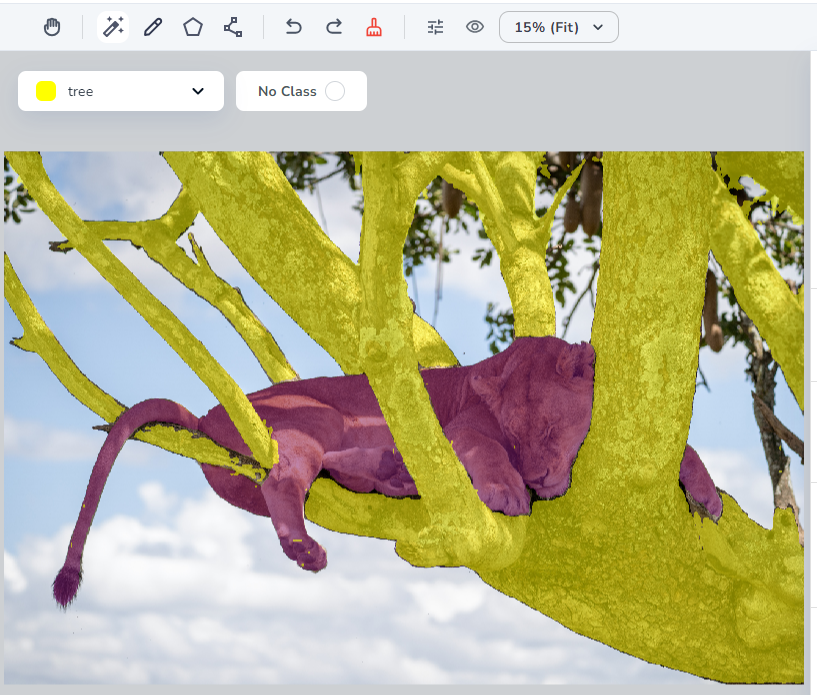The width and height of the screenshot is (817, 695).
Task: Click the chevron in the zoom level box
Action: (x=598, y=27)
